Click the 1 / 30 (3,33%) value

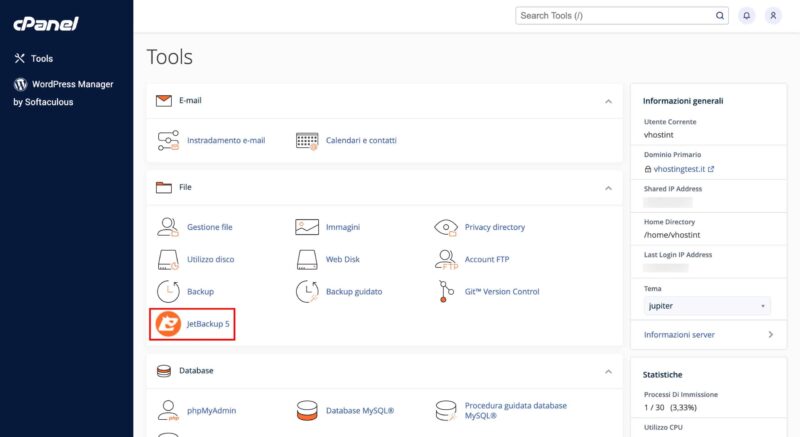point(670,407)
